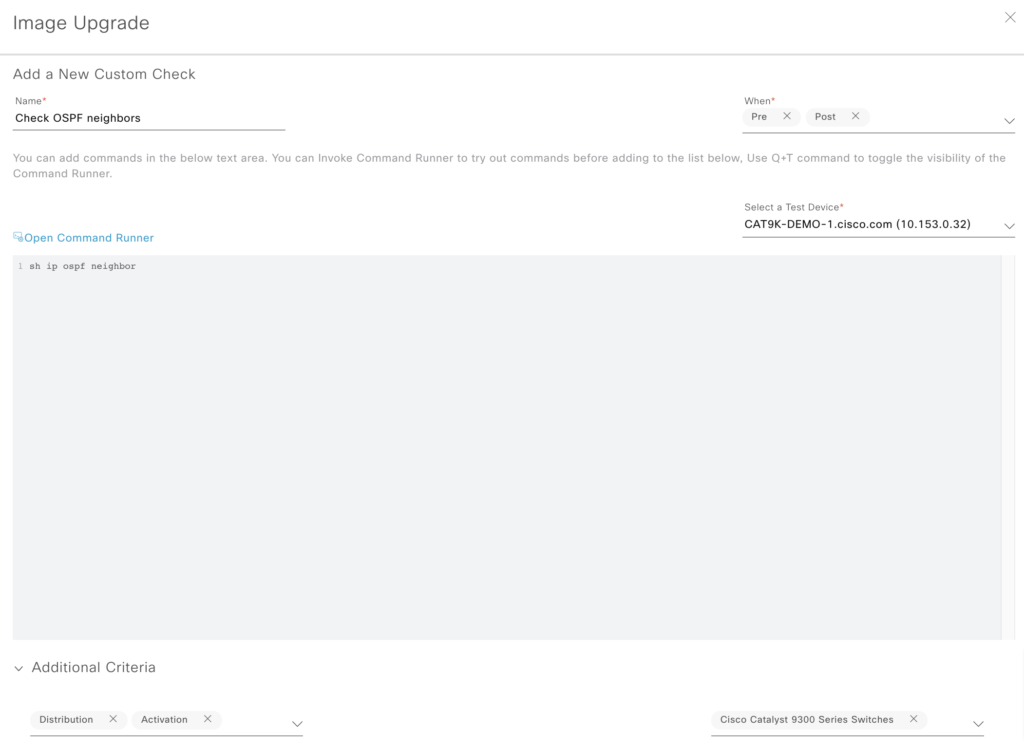Open the device series dropdown arrow
This screenshot has height=750, width=1024.
click(978, 724)
